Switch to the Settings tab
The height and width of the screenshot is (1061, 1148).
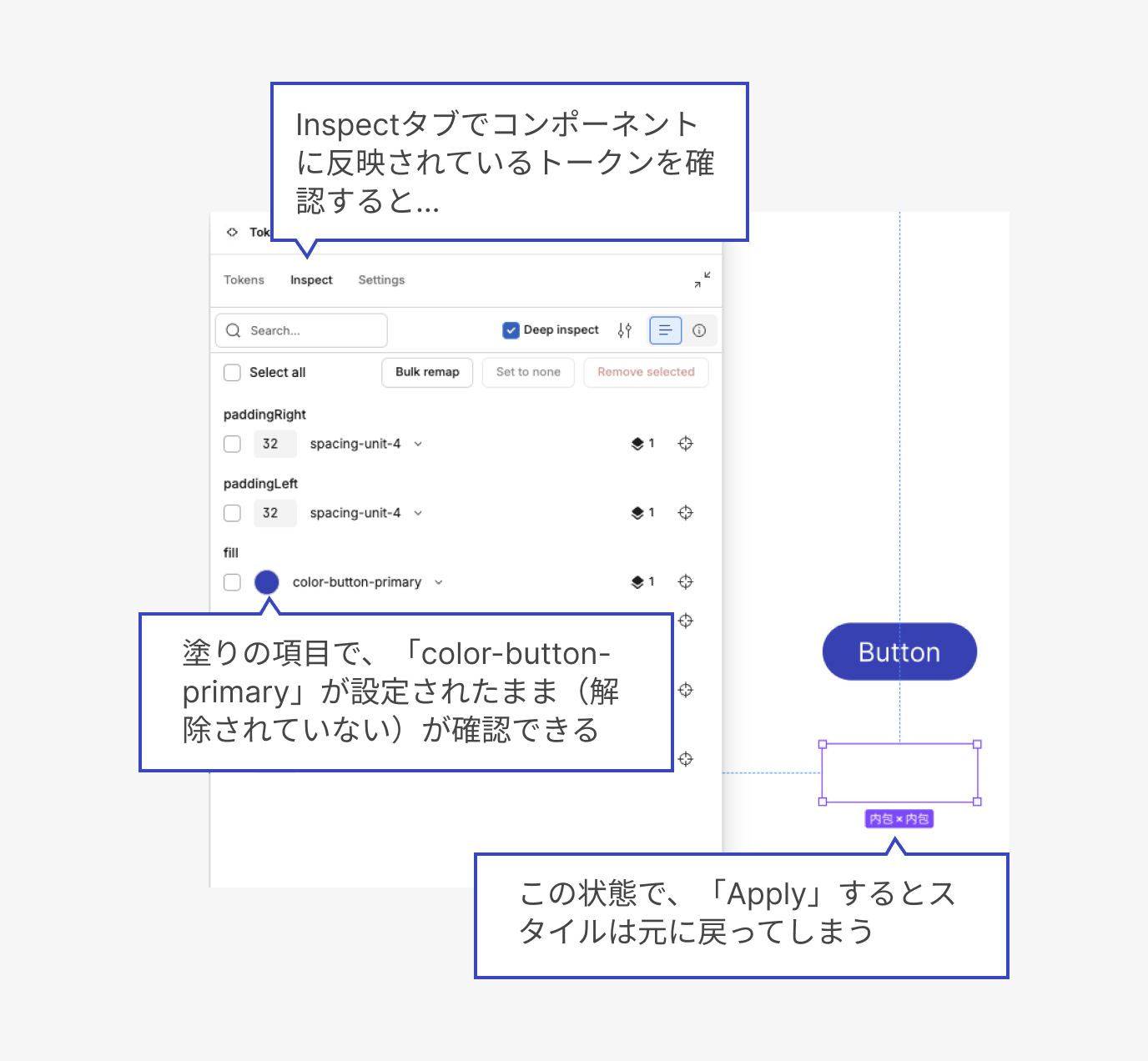pyautogui.click(x=381, y=280)
